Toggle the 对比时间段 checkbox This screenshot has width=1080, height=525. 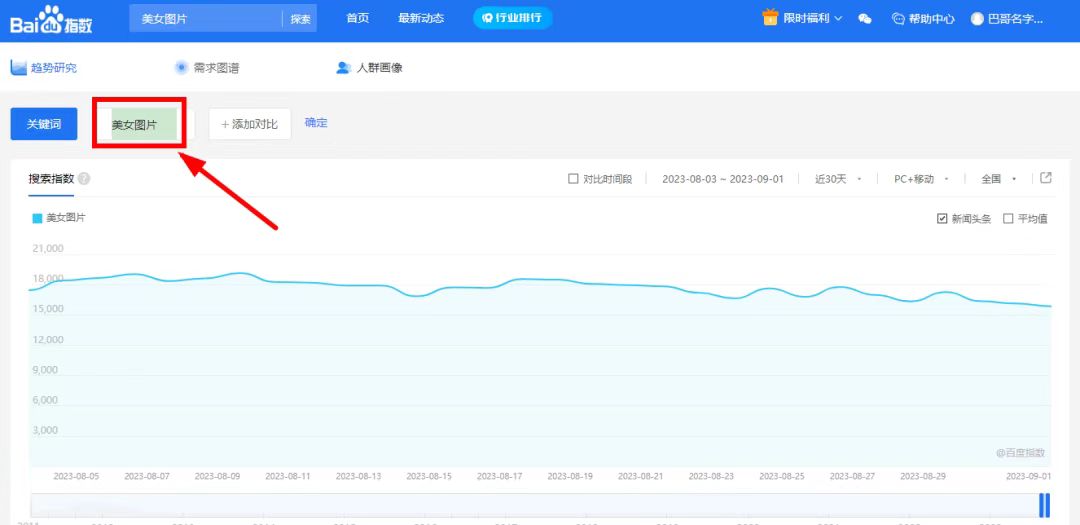coord(572,178)
